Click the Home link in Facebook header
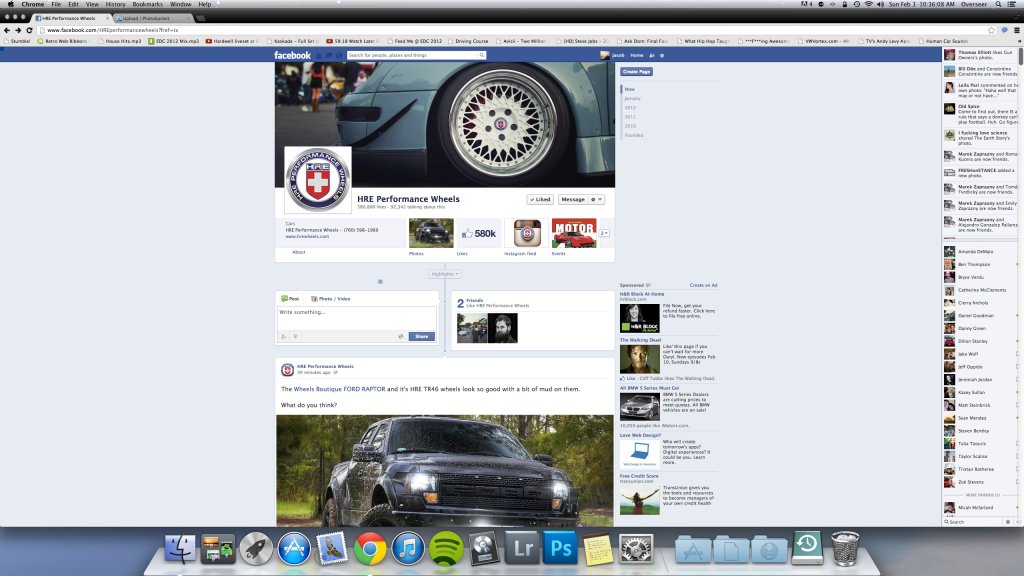1024x576 pixels. click(637, 56)
